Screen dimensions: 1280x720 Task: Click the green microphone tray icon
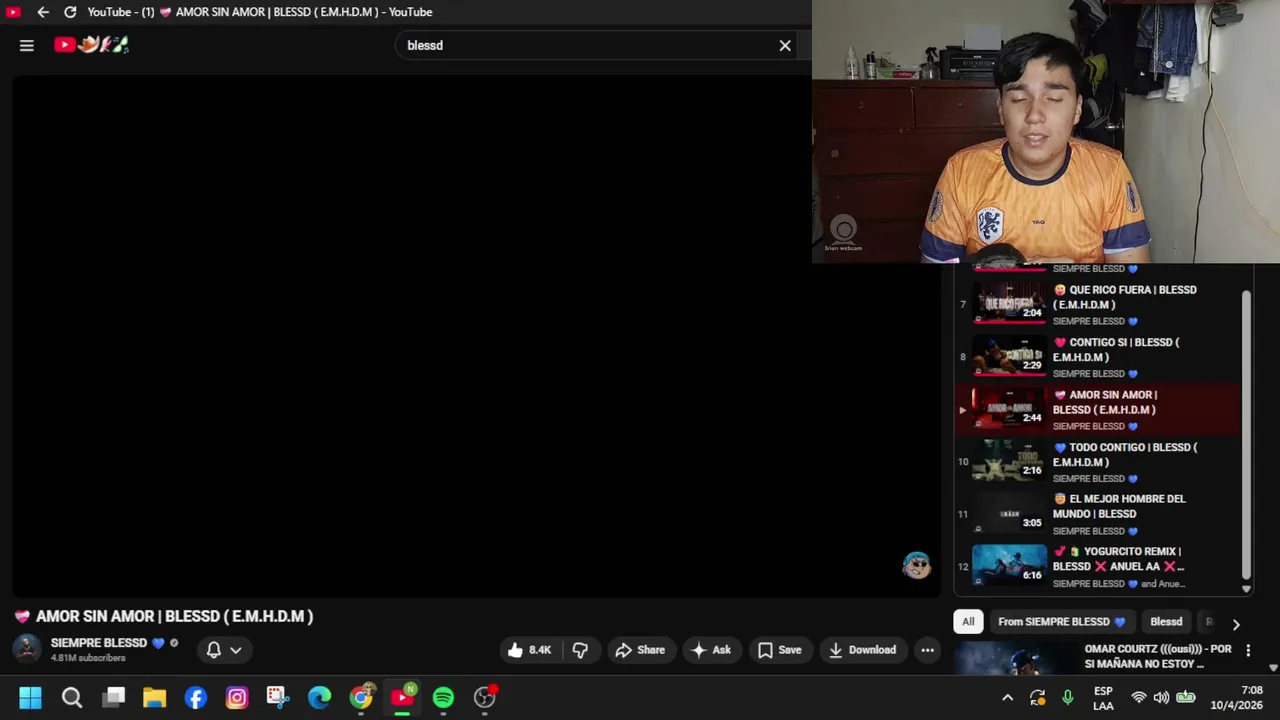point(1067,698)
